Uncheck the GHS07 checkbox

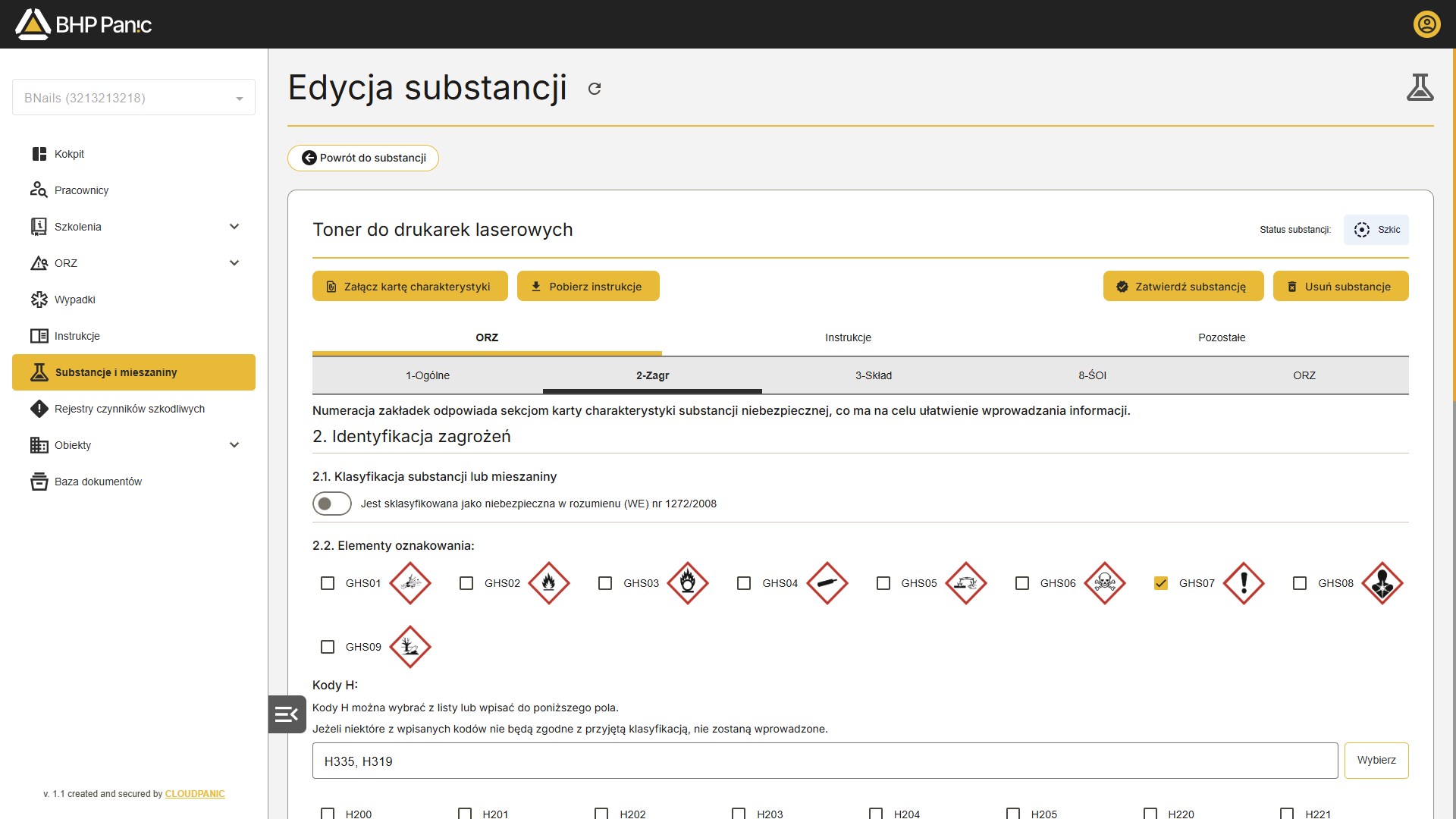[1160, 583]
